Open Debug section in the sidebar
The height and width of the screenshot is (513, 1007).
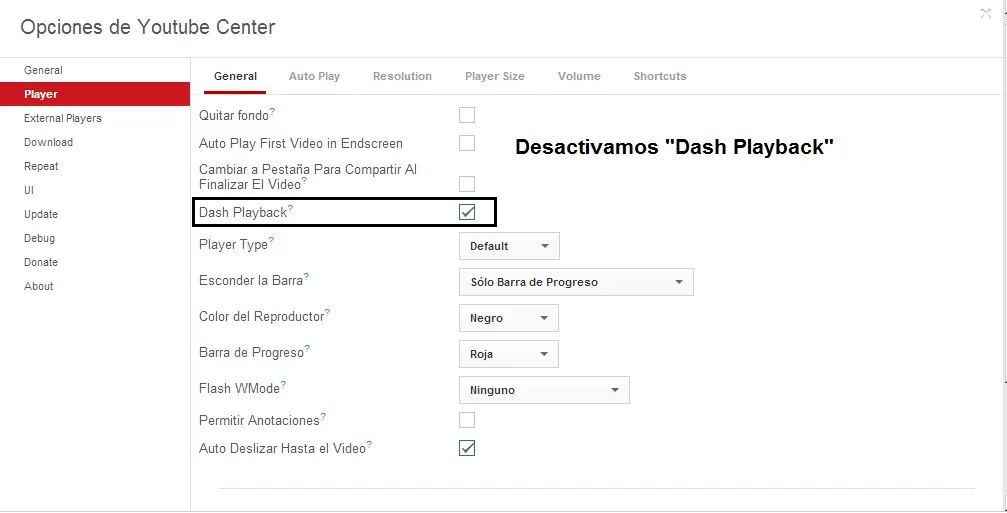(95, 238)
